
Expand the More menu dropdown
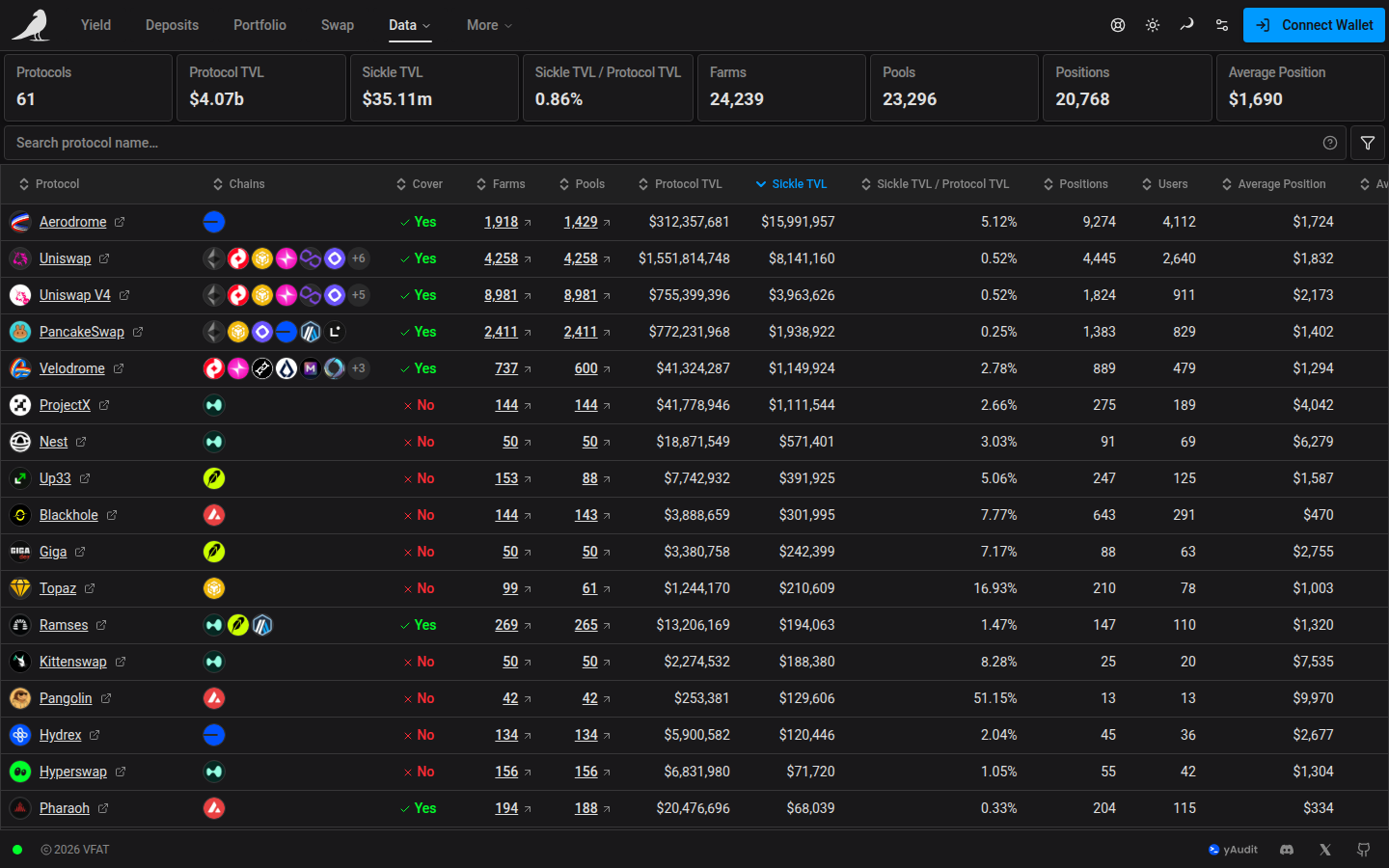[x=489, y=25]
